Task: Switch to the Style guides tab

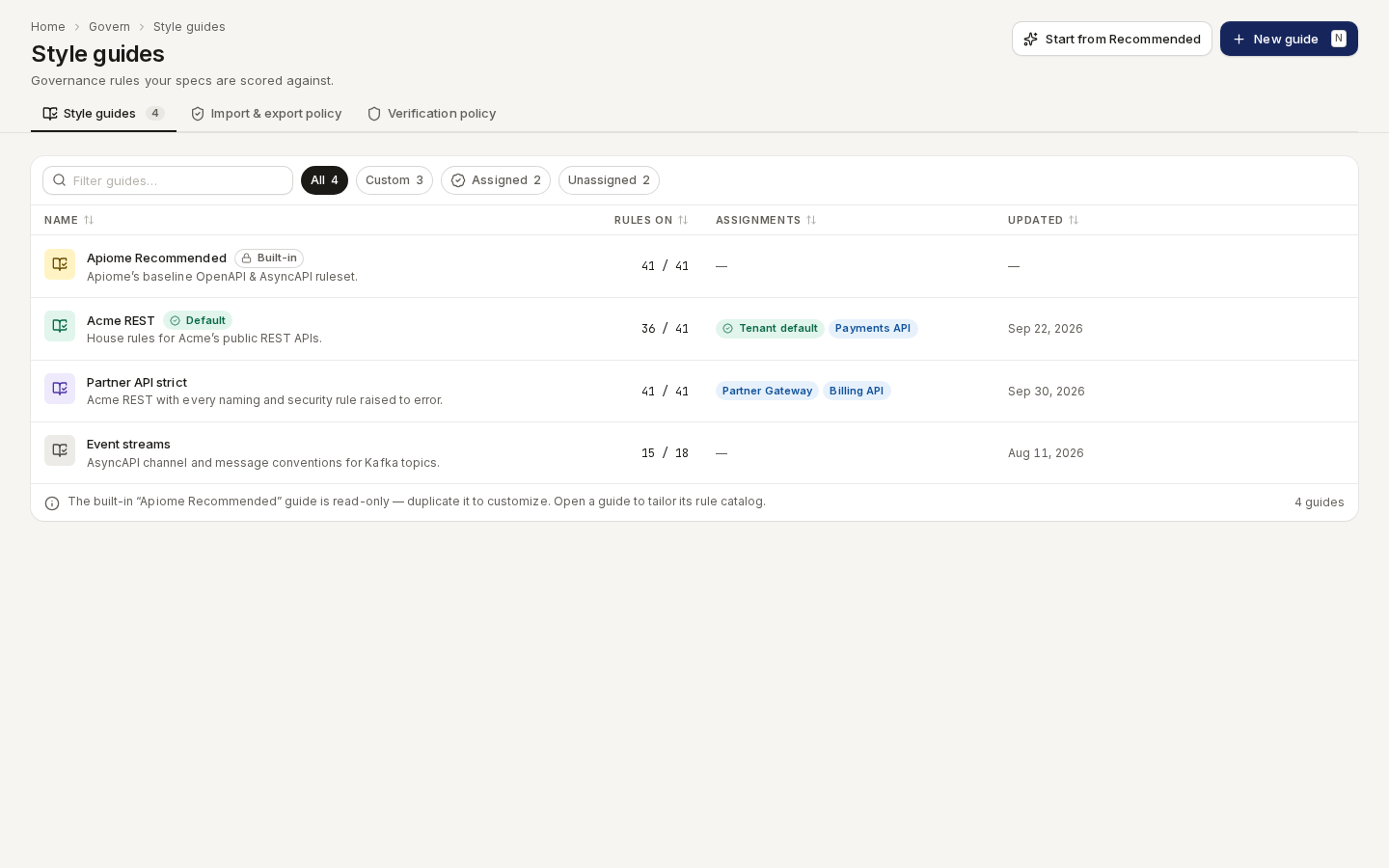Action: [103, 114]
